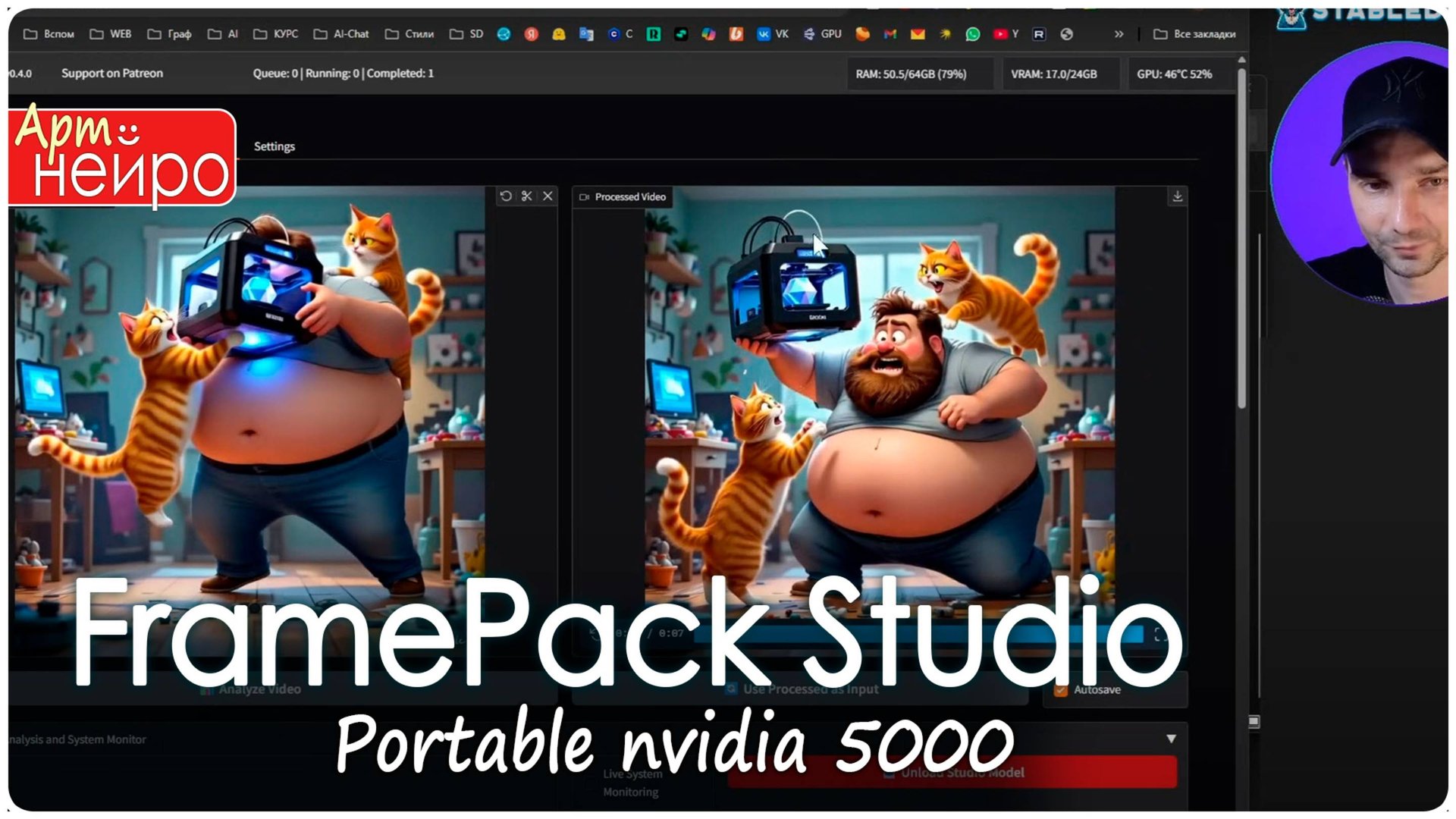Viewport: 1456px width, 819px height.
Task: Download the processed video
Action: pyautogui.click(x=1177, y=196)
